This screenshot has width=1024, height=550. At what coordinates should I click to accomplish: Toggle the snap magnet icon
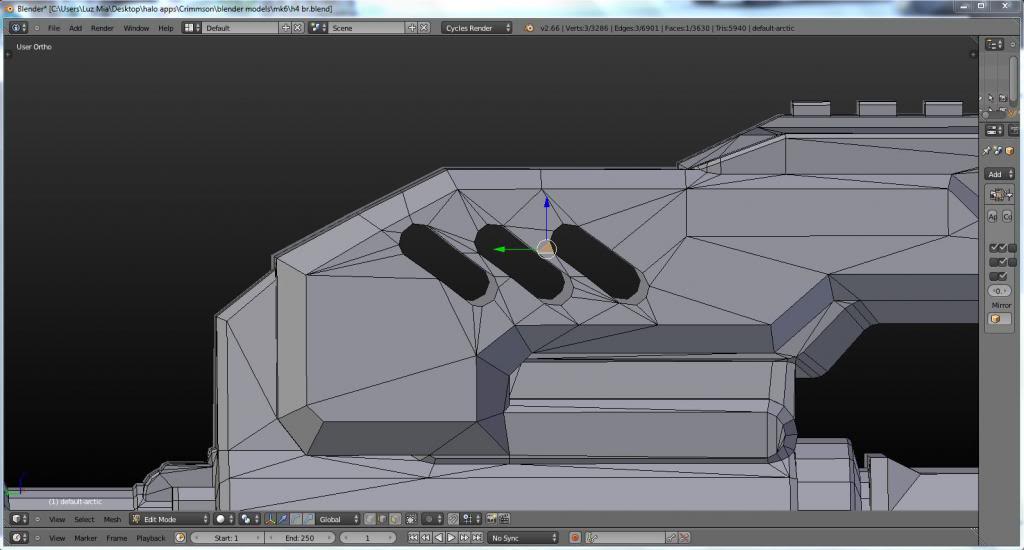pos(453,519)
